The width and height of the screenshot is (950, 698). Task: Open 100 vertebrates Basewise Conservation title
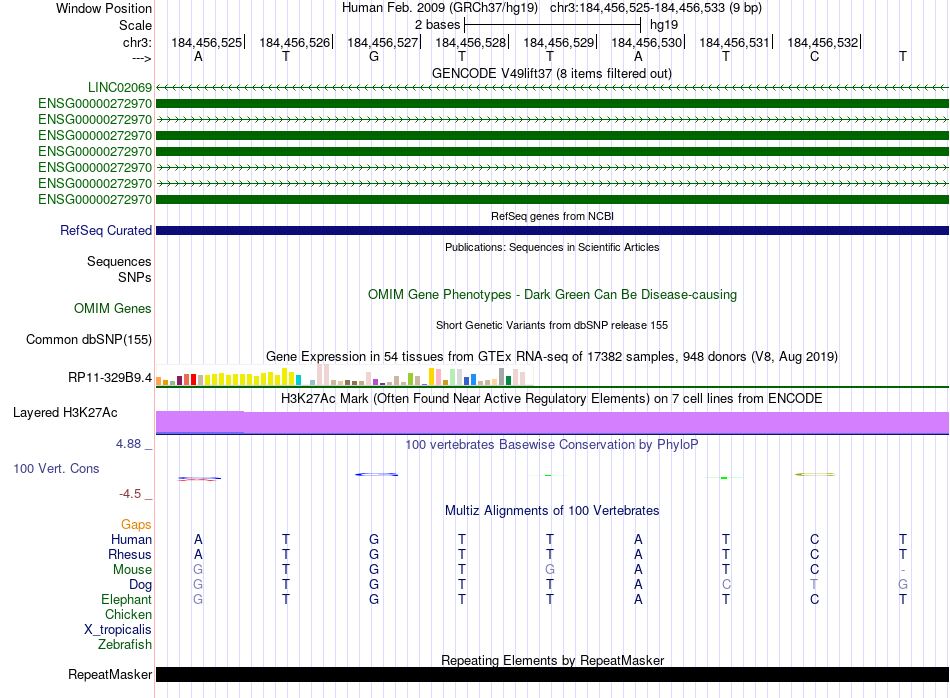(552, 444)
